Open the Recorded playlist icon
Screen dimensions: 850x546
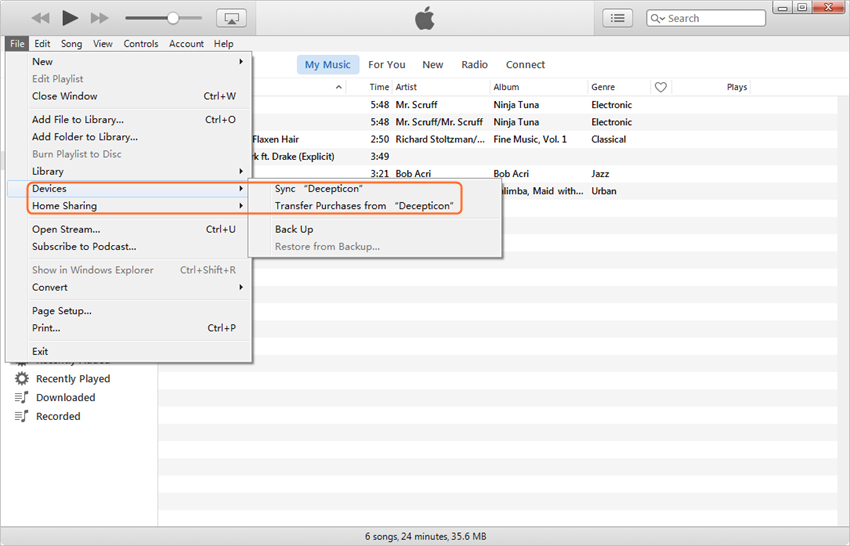(21, 416)
